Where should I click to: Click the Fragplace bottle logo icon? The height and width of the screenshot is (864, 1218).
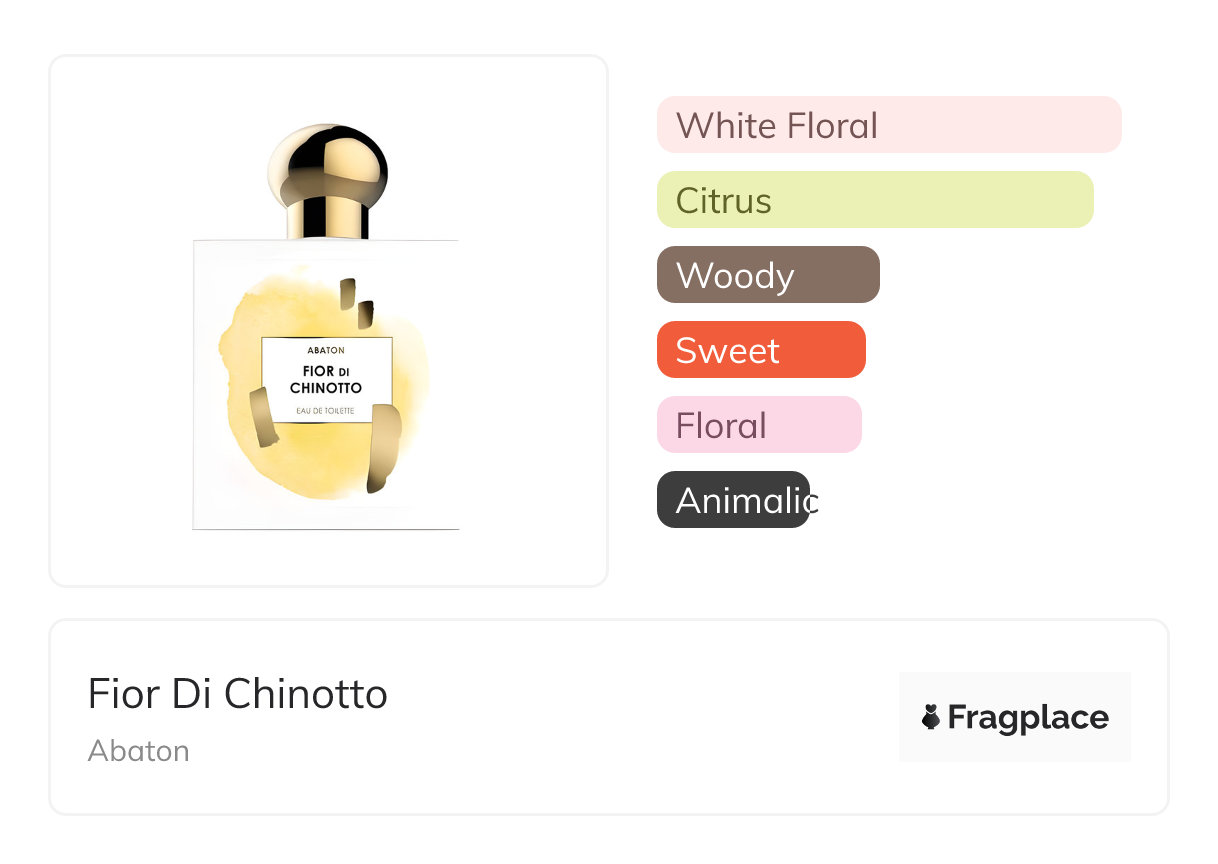(931, 717)
